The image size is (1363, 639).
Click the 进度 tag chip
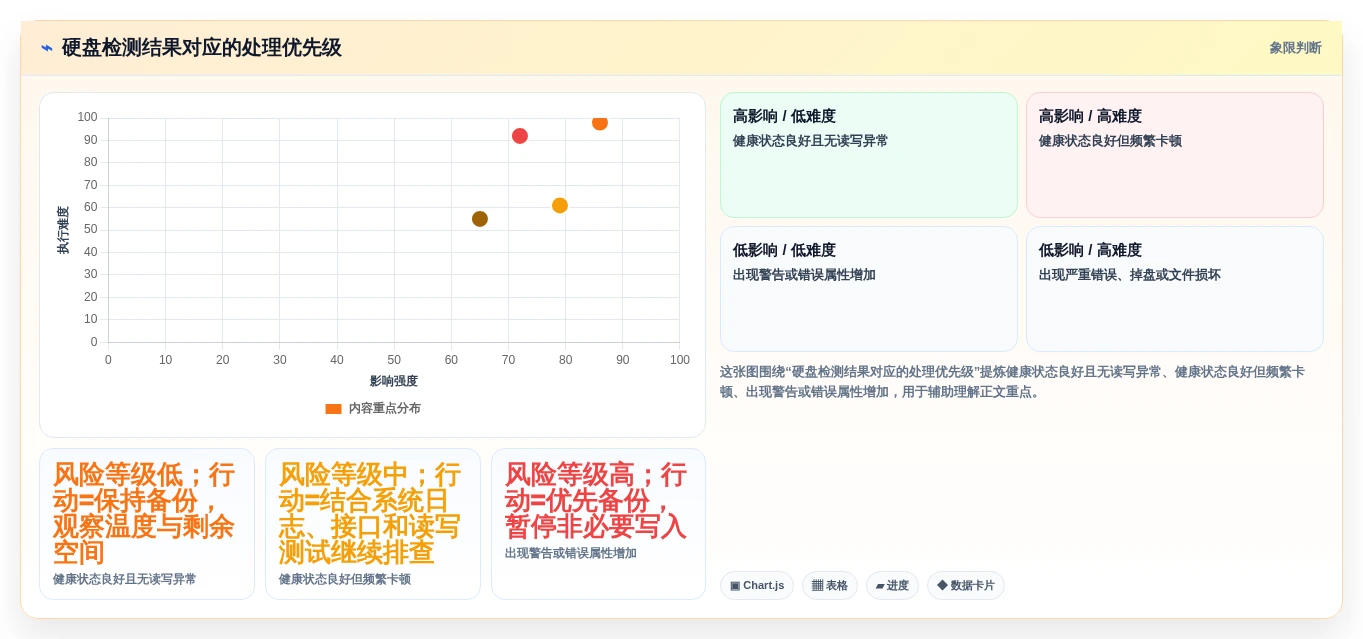(892, 585)
